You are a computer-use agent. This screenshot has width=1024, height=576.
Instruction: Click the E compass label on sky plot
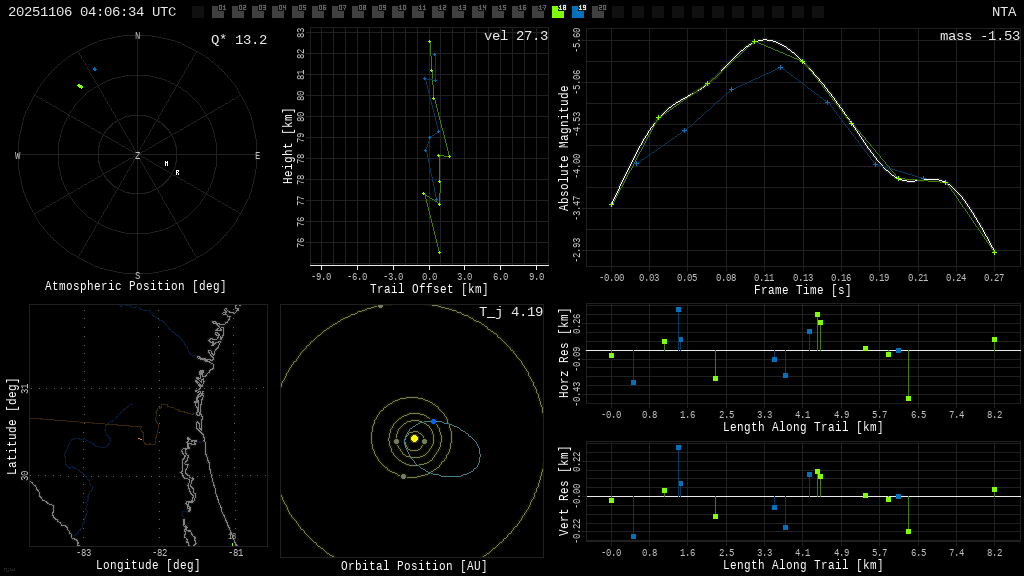point(257,156)
